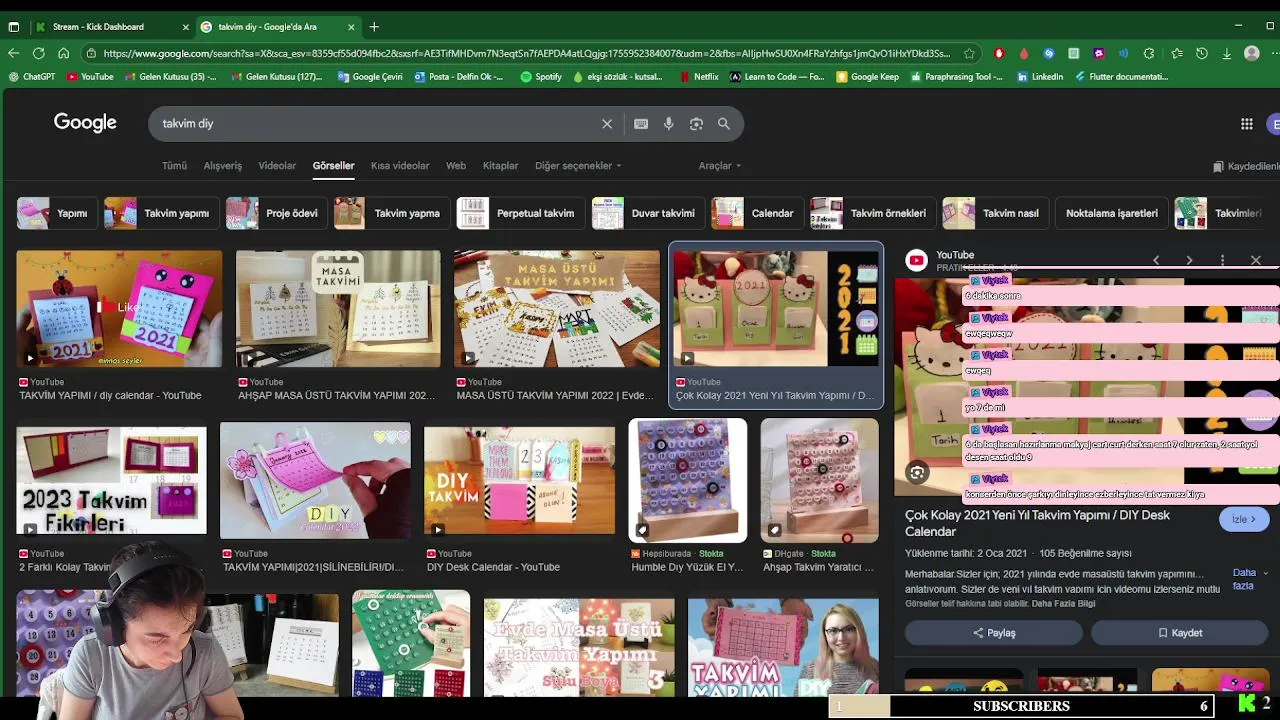Image resolution: width=1280 pixels, height=720 pixels.
Task: Open the downloads arrow icon
Action: (x=1227, y=53)
